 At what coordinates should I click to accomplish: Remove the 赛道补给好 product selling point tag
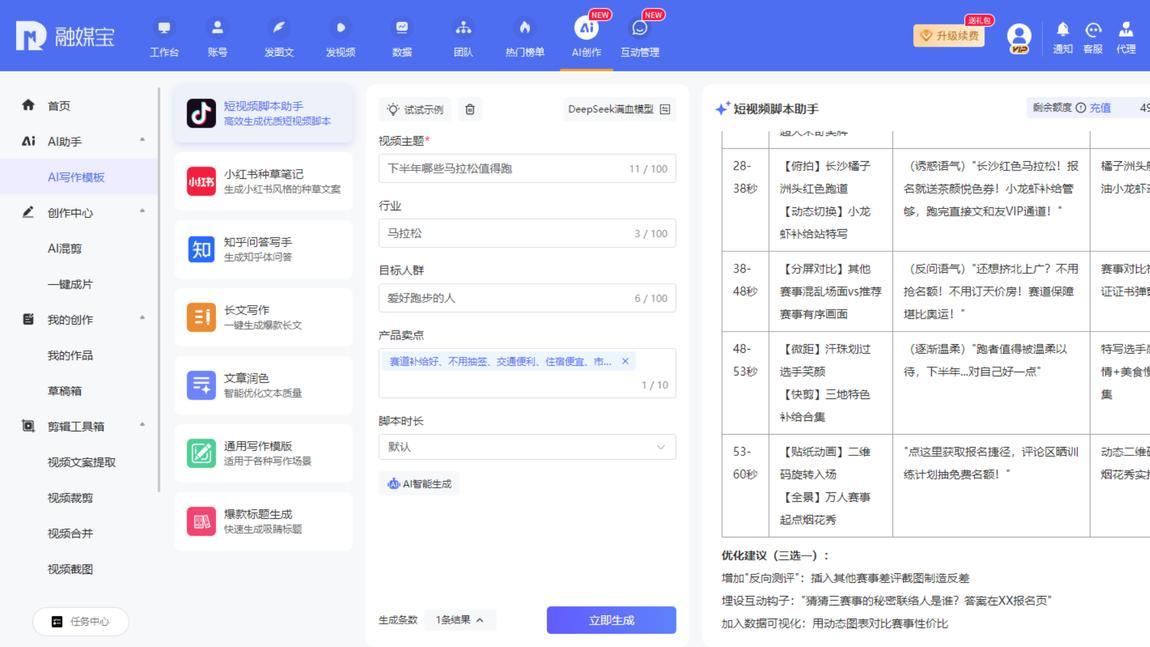coord(625,361)
